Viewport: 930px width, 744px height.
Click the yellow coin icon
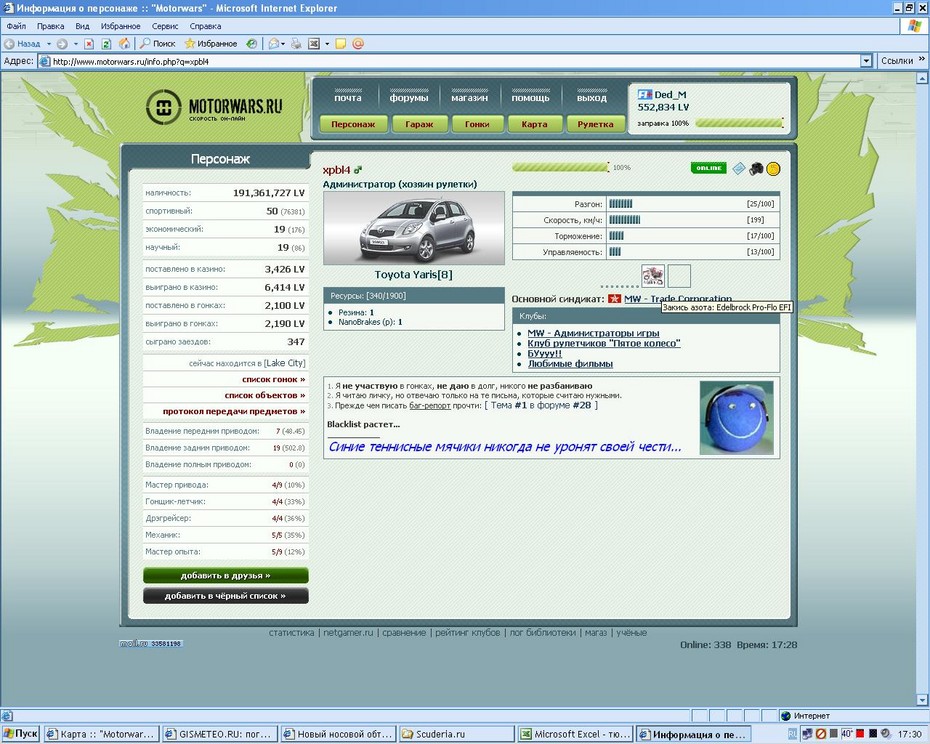click(x=773, y=169)
